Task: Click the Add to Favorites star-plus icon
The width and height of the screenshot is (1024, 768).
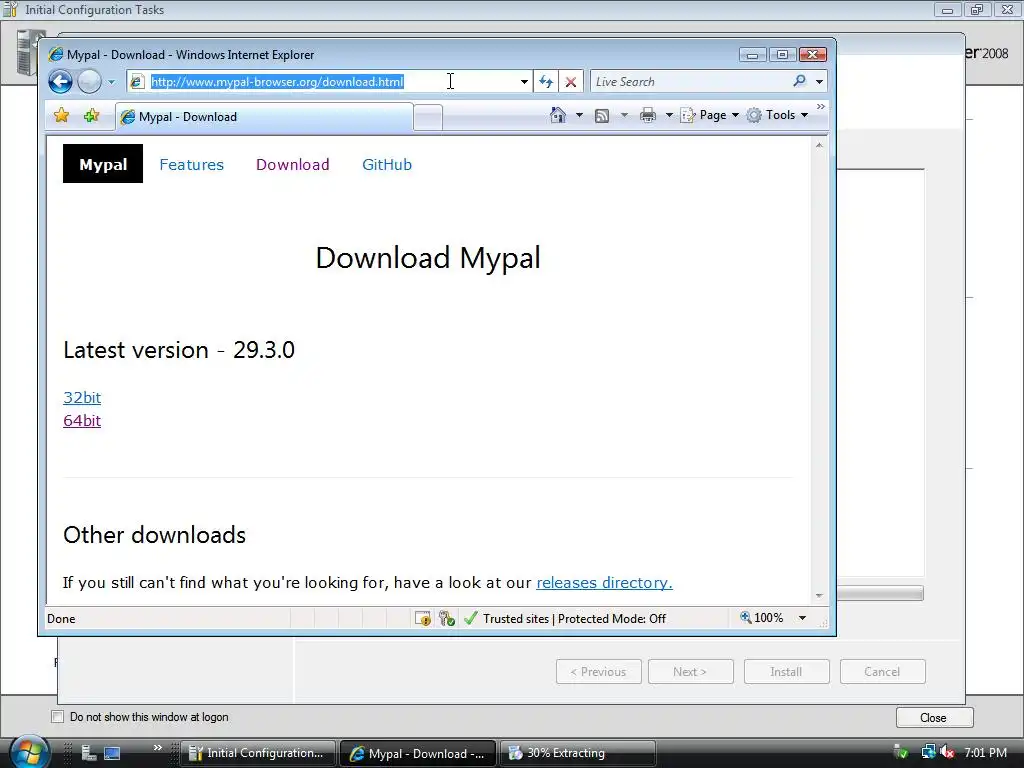Action: tap(91, 116)
